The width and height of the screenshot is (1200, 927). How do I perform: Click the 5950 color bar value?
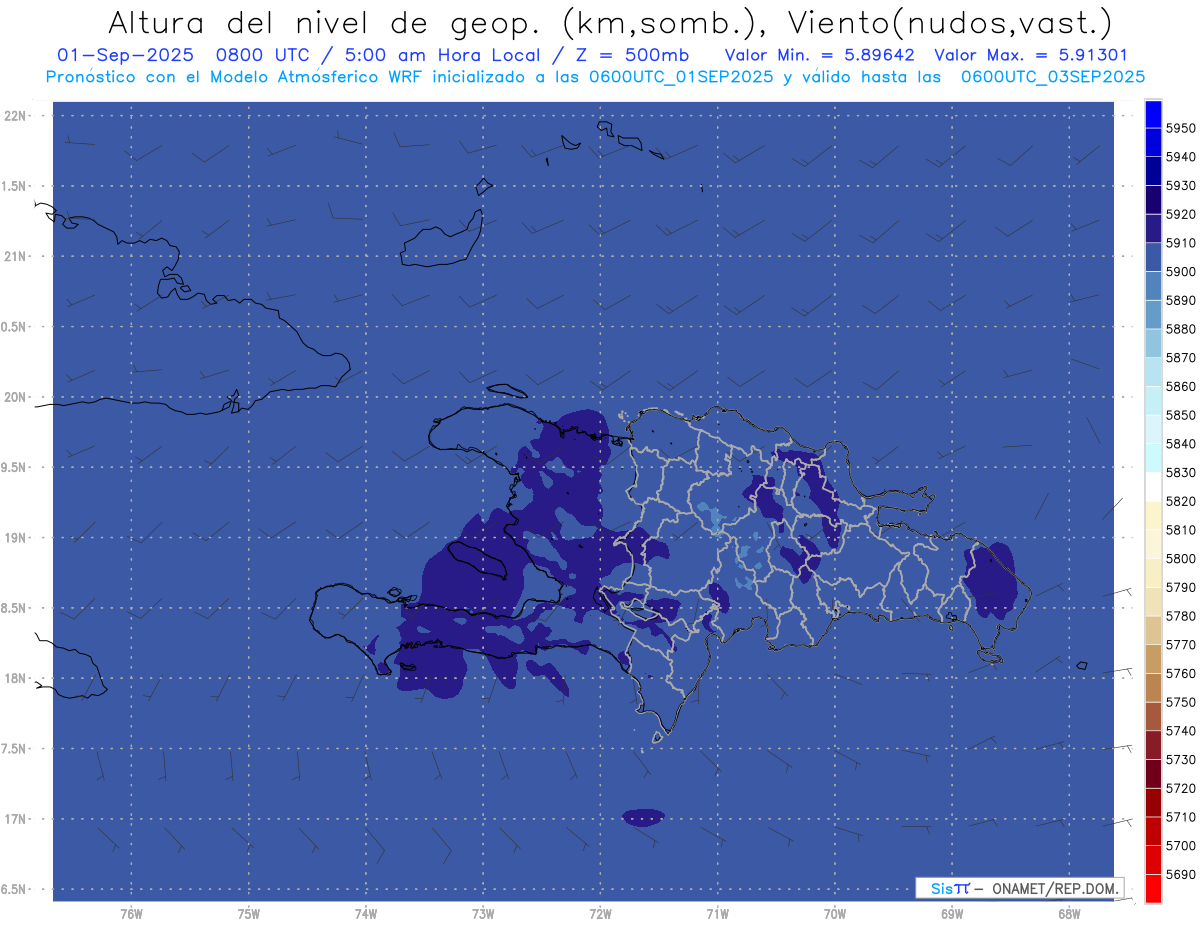pyautogui.click(x=1180, y=128)
